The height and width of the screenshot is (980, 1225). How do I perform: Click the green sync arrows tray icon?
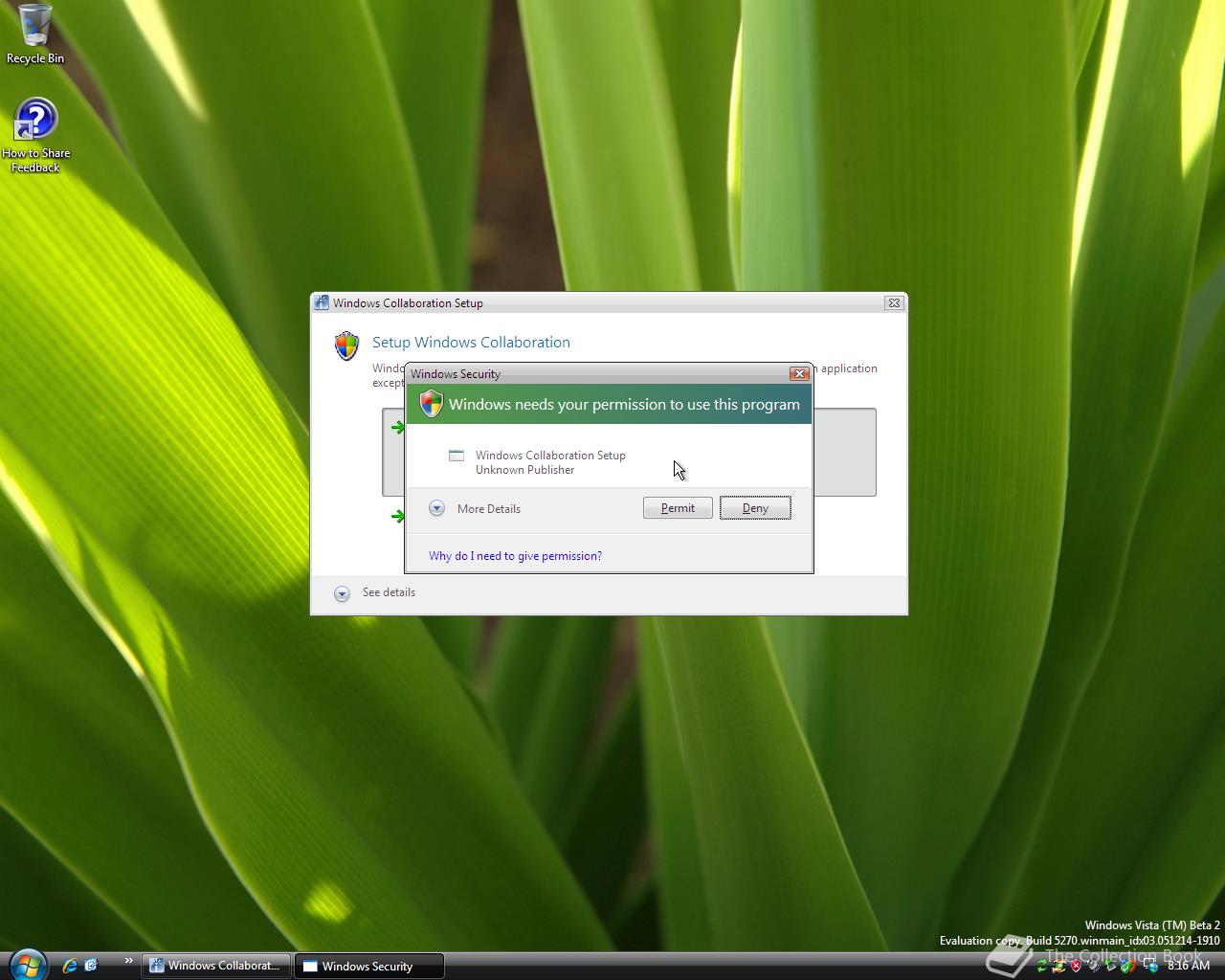click(x=1042, y=966)
